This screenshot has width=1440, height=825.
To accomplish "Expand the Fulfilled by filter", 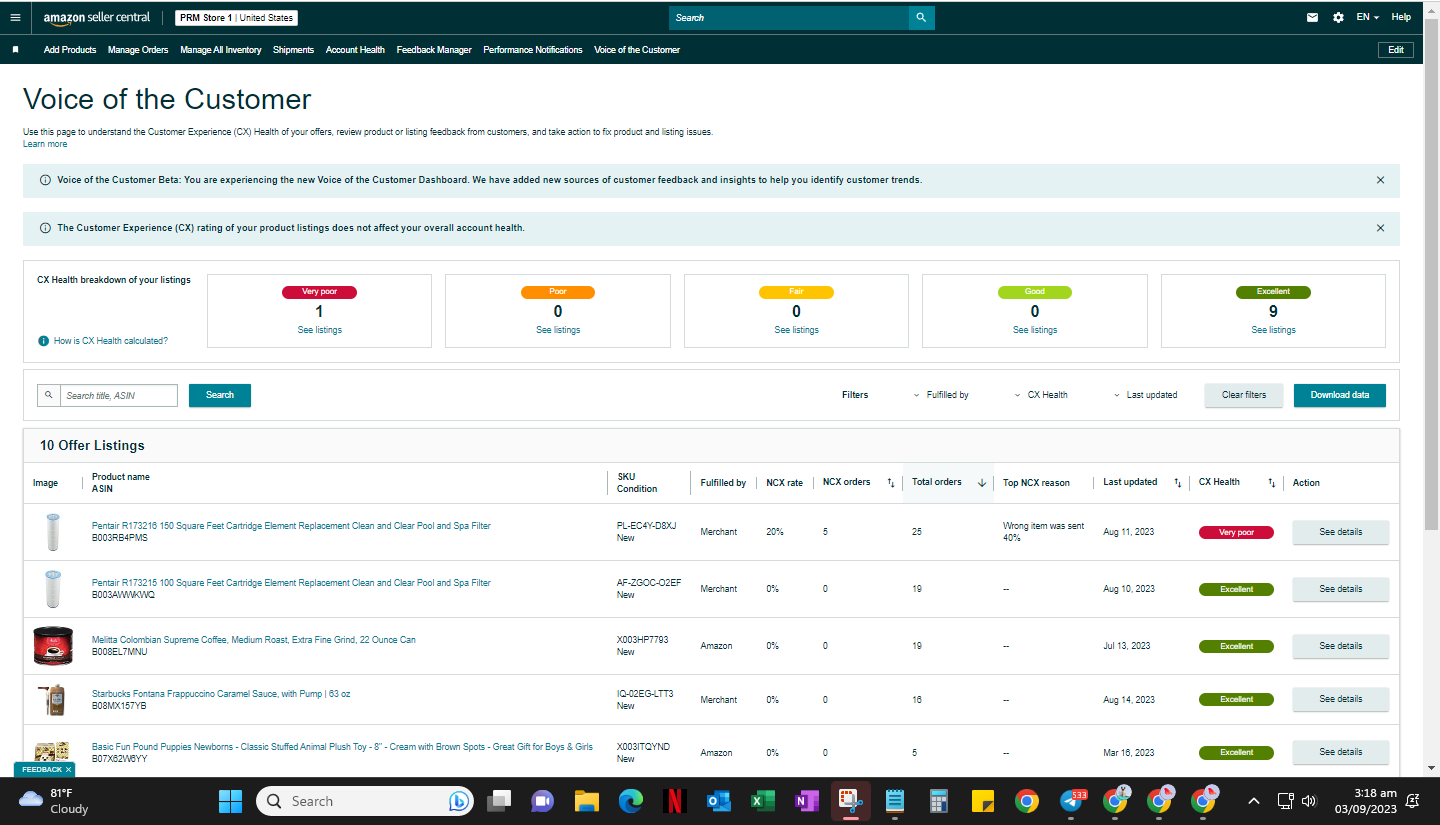I will coord(941,395).
